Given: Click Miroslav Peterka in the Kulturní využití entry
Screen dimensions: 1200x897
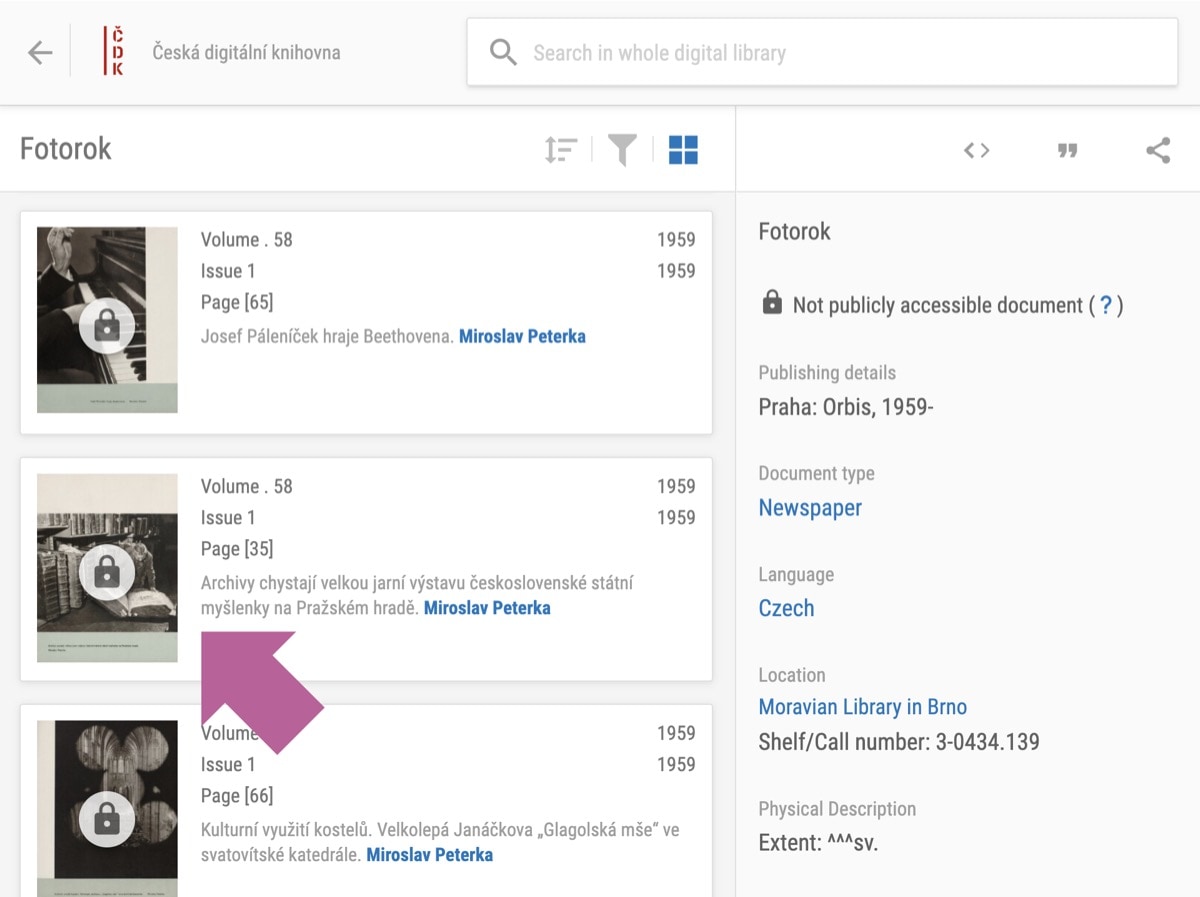Looking at the screenshot, I should [x=429, y=854].
